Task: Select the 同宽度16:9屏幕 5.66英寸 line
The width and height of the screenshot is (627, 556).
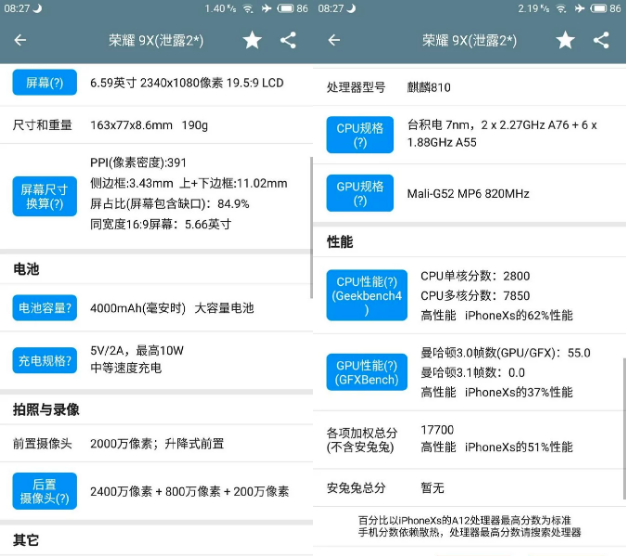Action: tap(160, 224)
